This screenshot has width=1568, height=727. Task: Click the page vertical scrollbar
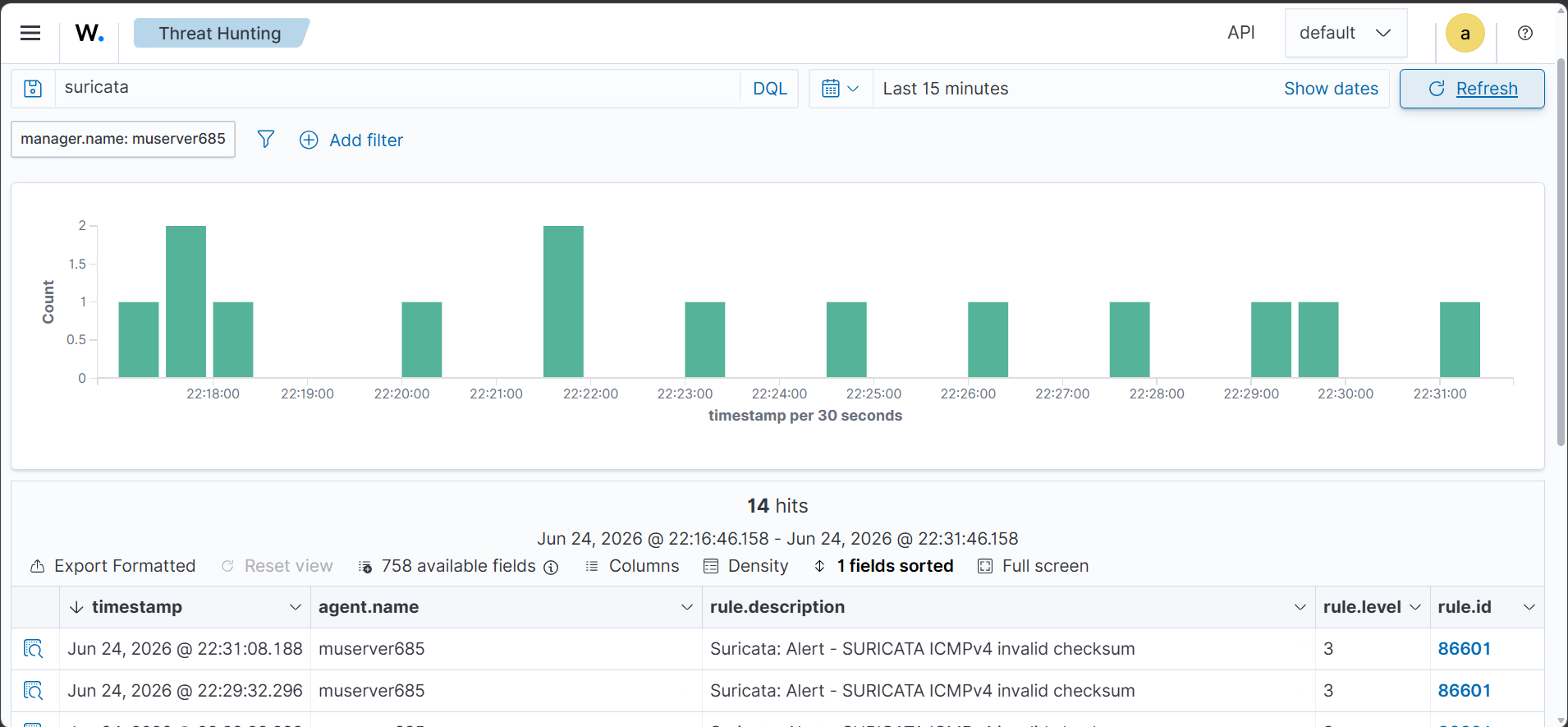click(1561, 252)
